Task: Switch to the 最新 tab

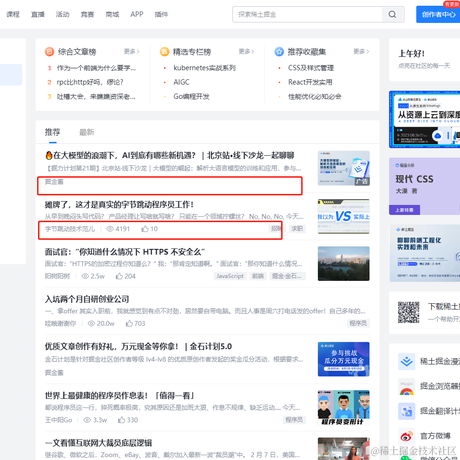Action: (87, 132)
